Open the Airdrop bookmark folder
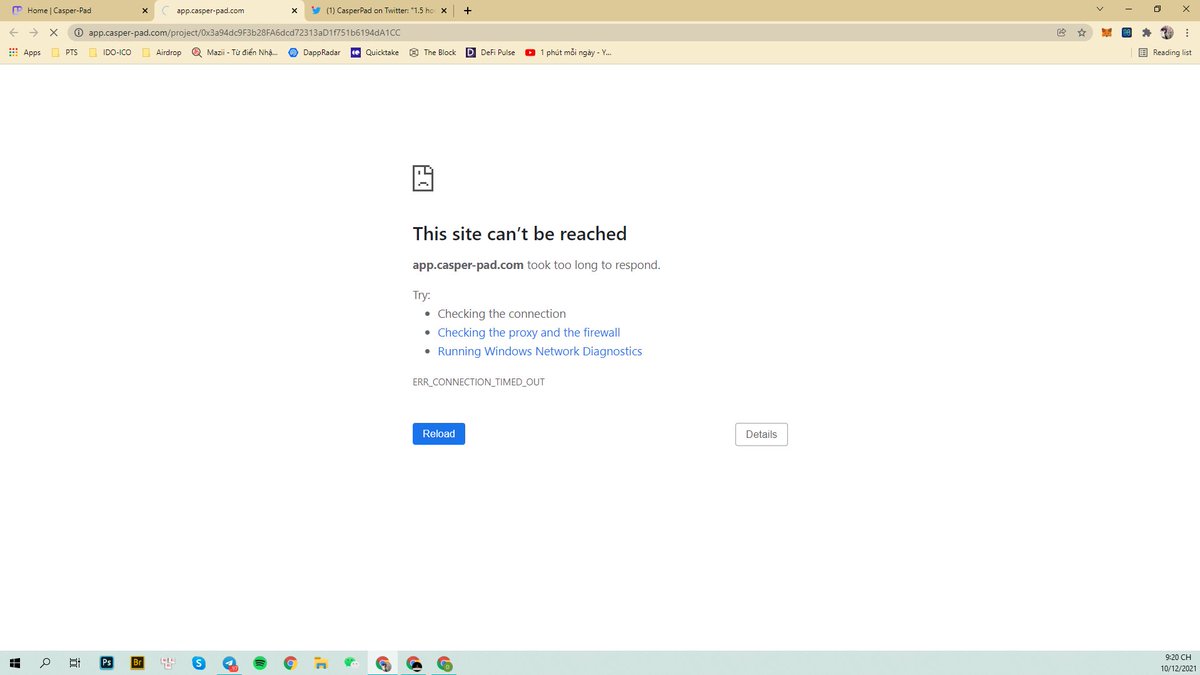Image resolution: width=1200 pixels, height=675 pixels. [x=162, y=52]
